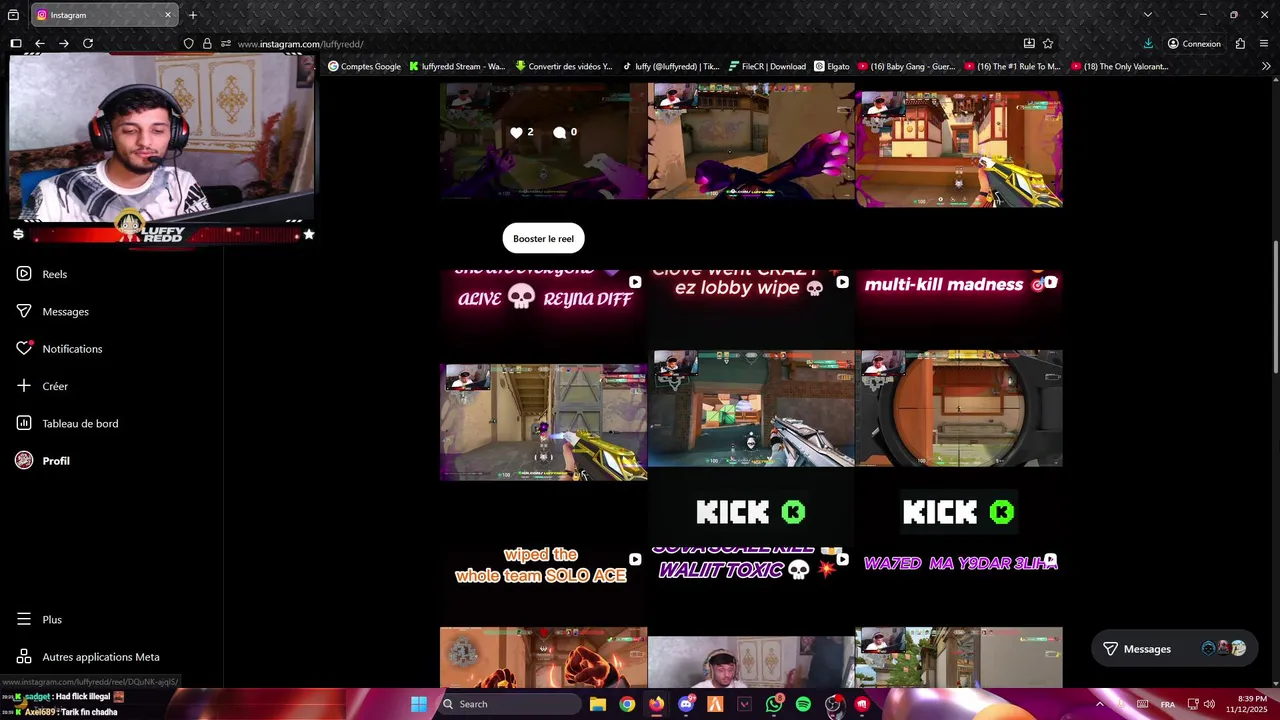Open the FileCR Download bookmark
The image size is (1280, 720).
click(x=767, y=66)
